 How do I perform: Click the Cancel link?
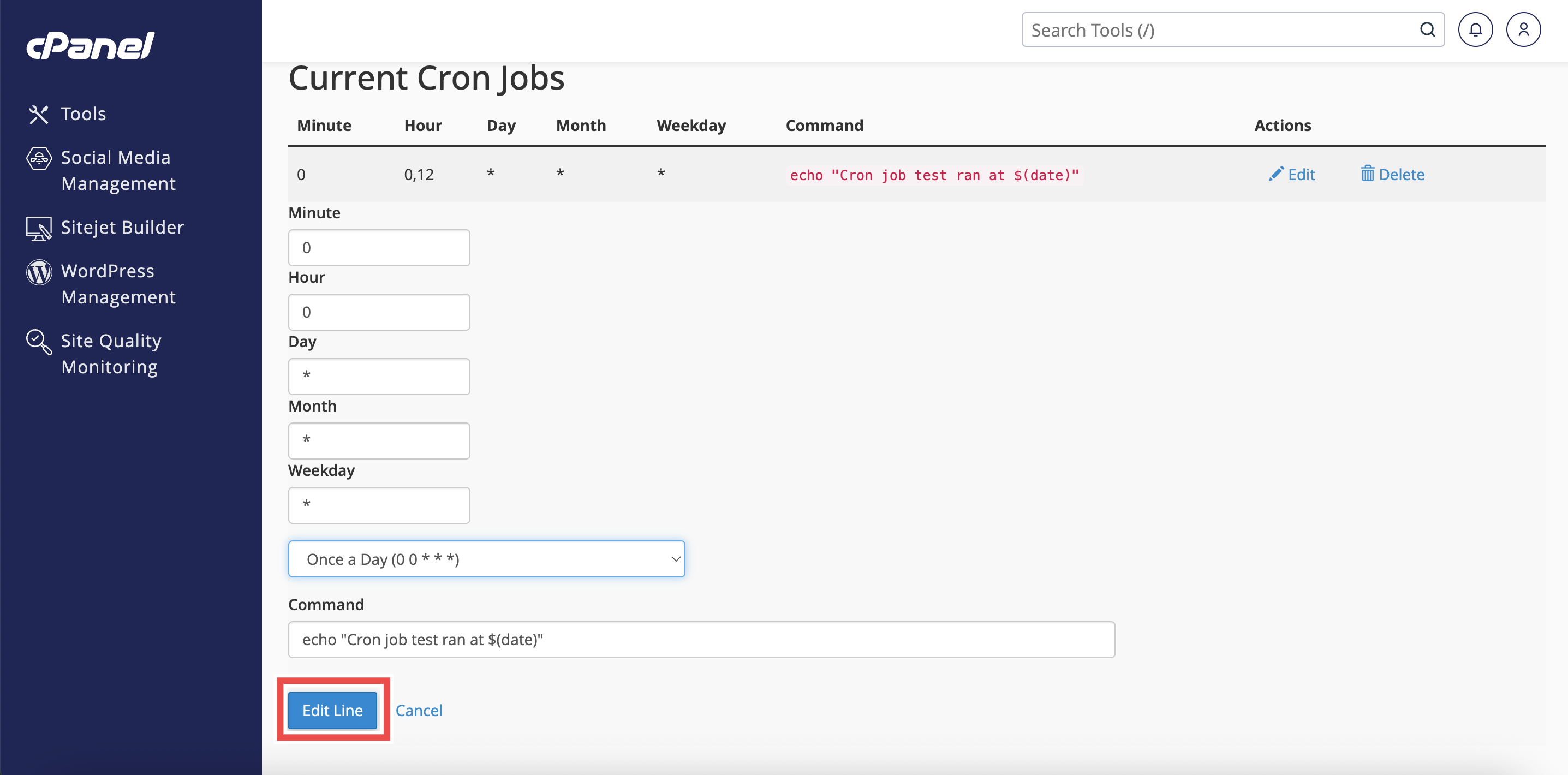coord(418,711)
